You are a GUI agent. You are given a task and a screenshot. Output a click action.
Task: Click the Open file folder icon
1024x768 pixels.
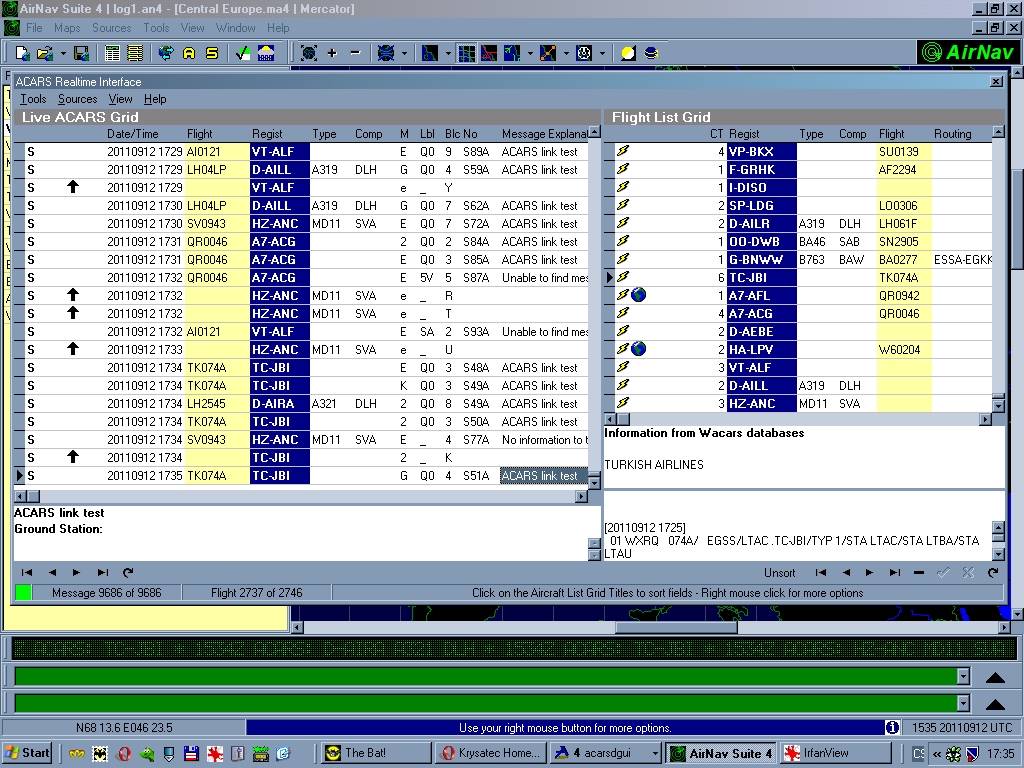(44, 53)
